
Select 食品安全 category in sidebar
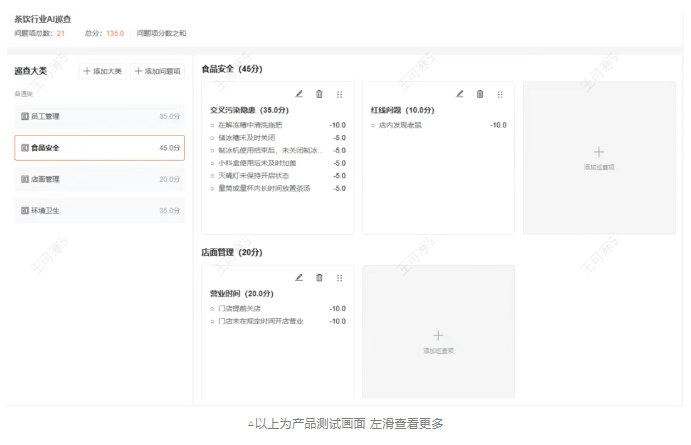point(99,148)
